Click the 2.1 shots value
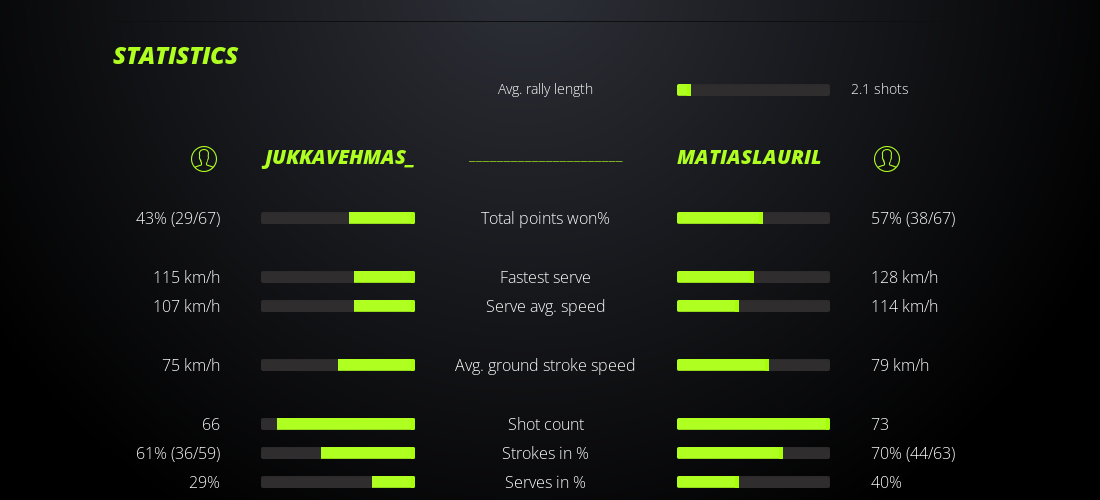This screenshot has width=1100, height=500. [879, 89]
